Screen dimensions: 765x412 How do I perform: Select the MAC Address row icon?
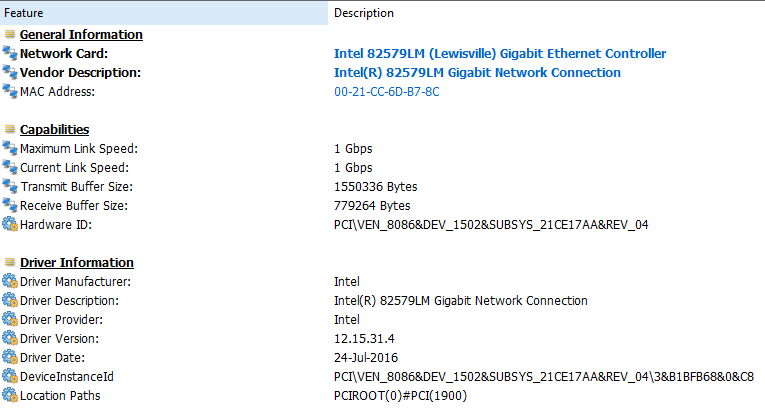point(10,91)
